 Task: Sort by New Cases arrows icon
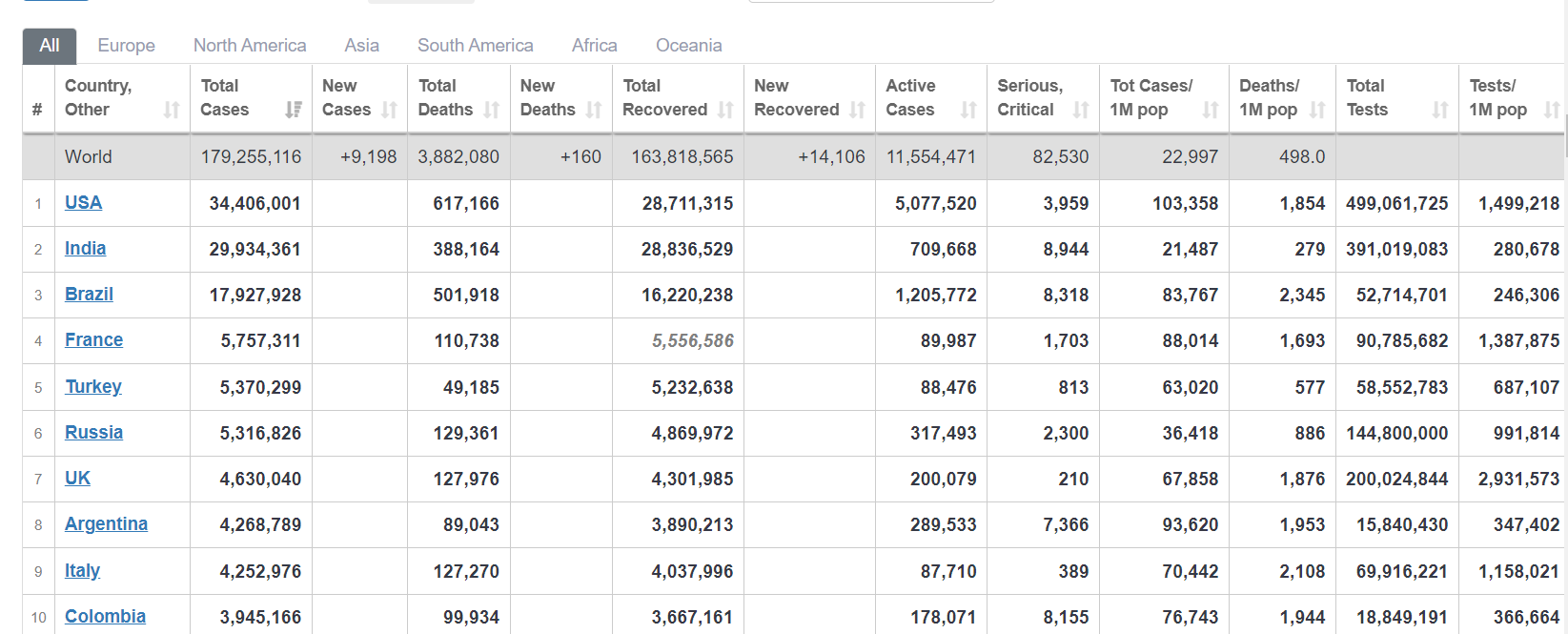[x=389, y=110]
